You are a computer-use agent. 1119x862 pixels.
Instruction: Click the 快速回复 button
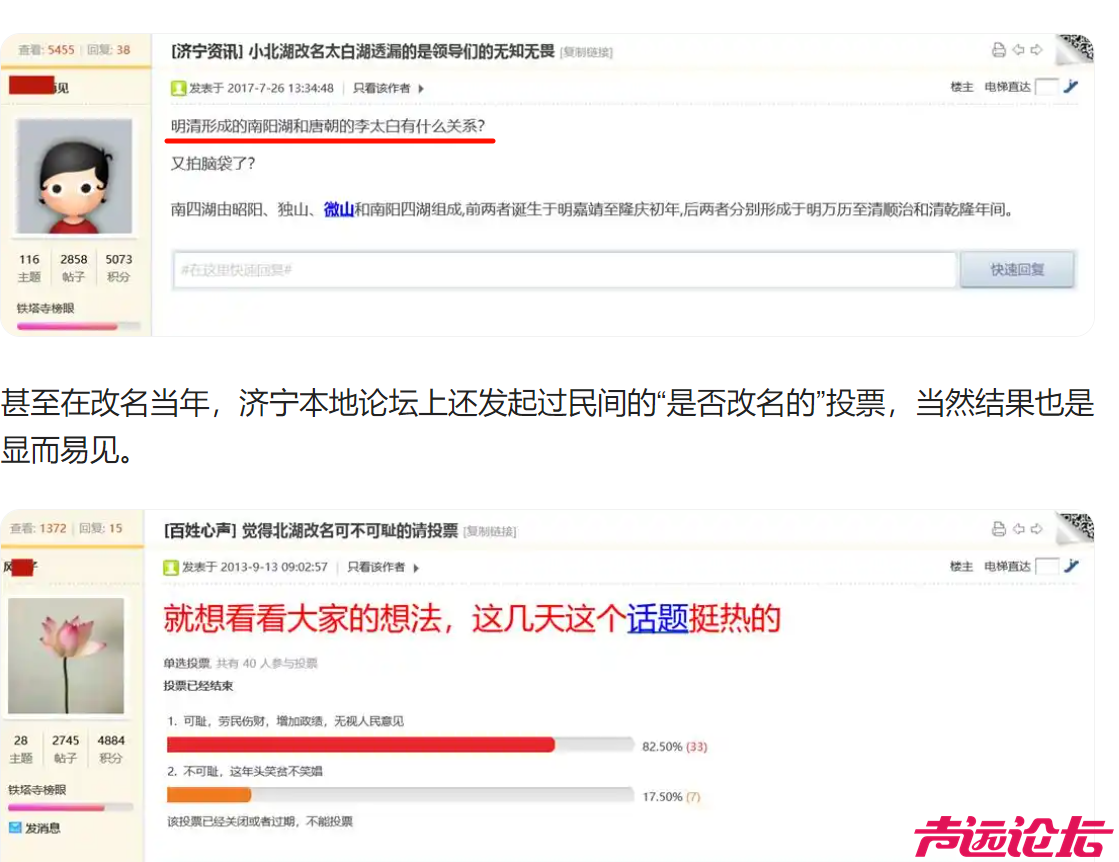(x=1017, y=270)
